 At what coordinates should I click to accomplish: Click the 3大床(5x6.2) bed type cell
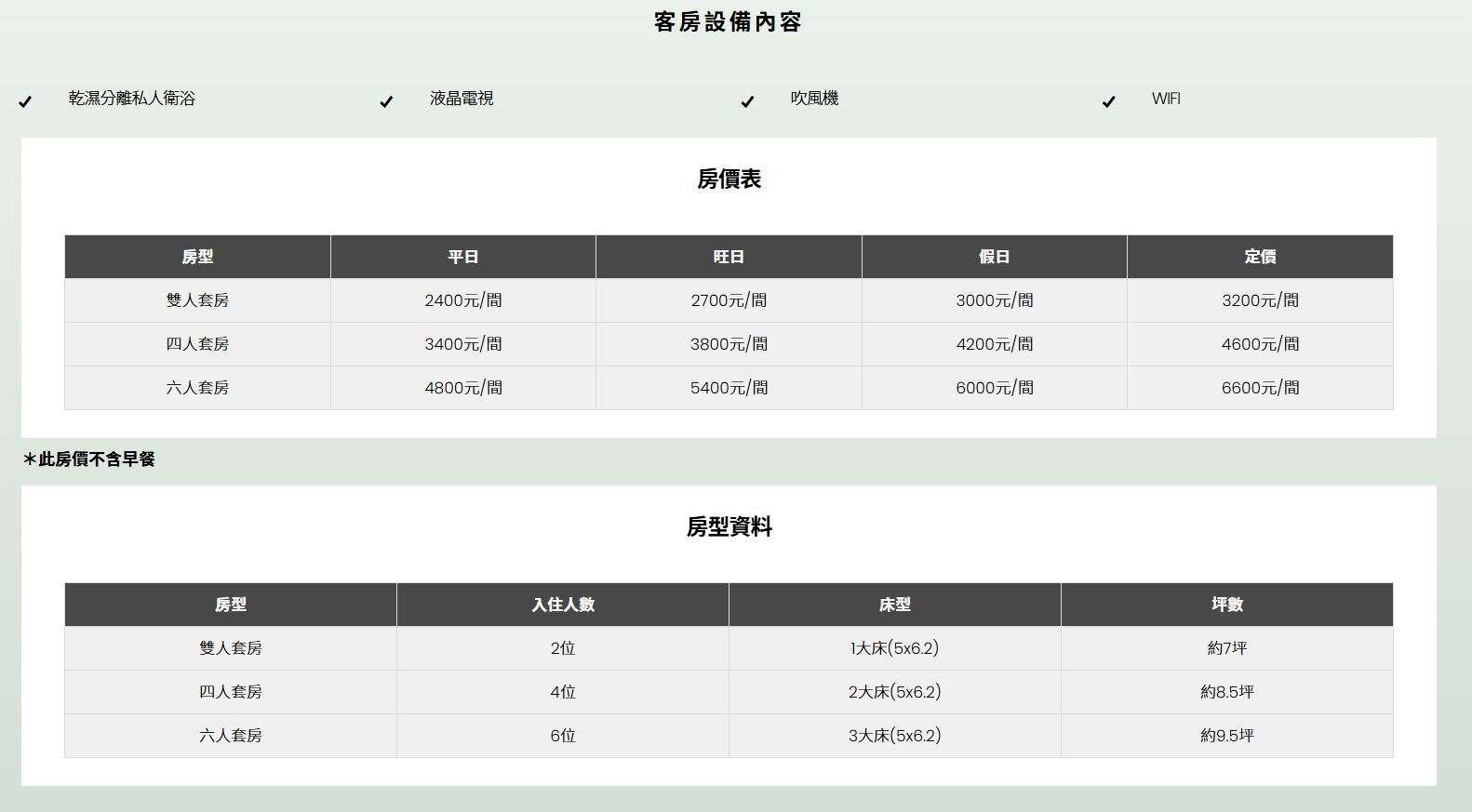click(x=894, y=736)
